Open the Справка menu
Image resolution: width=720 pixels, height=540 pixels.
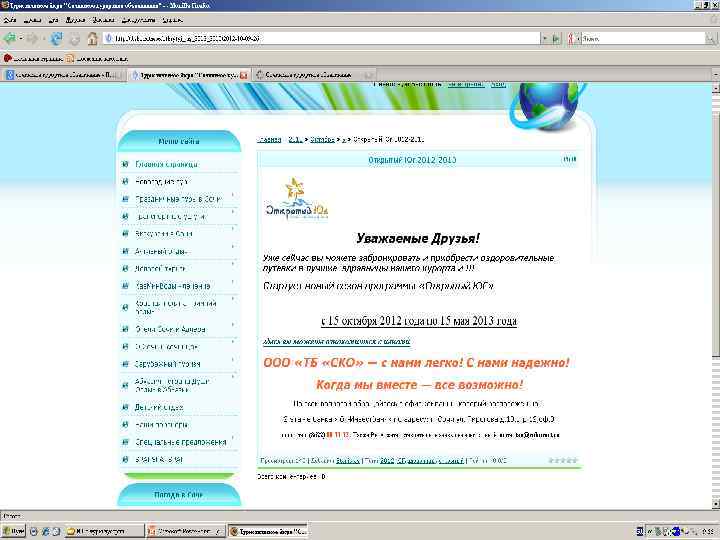173,20
